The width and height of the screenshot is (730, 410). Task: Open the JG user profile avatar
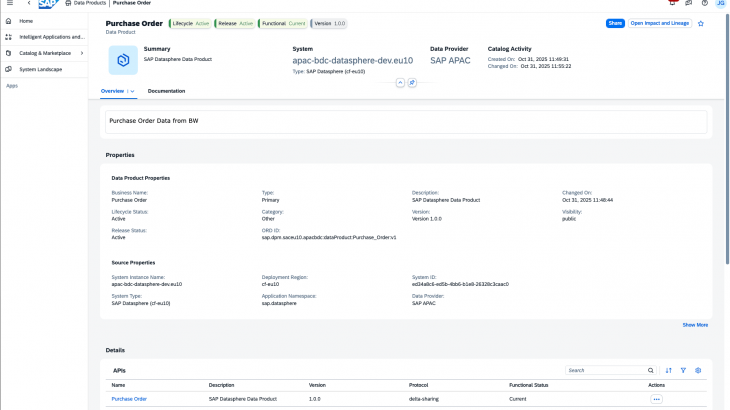(721, 3)
